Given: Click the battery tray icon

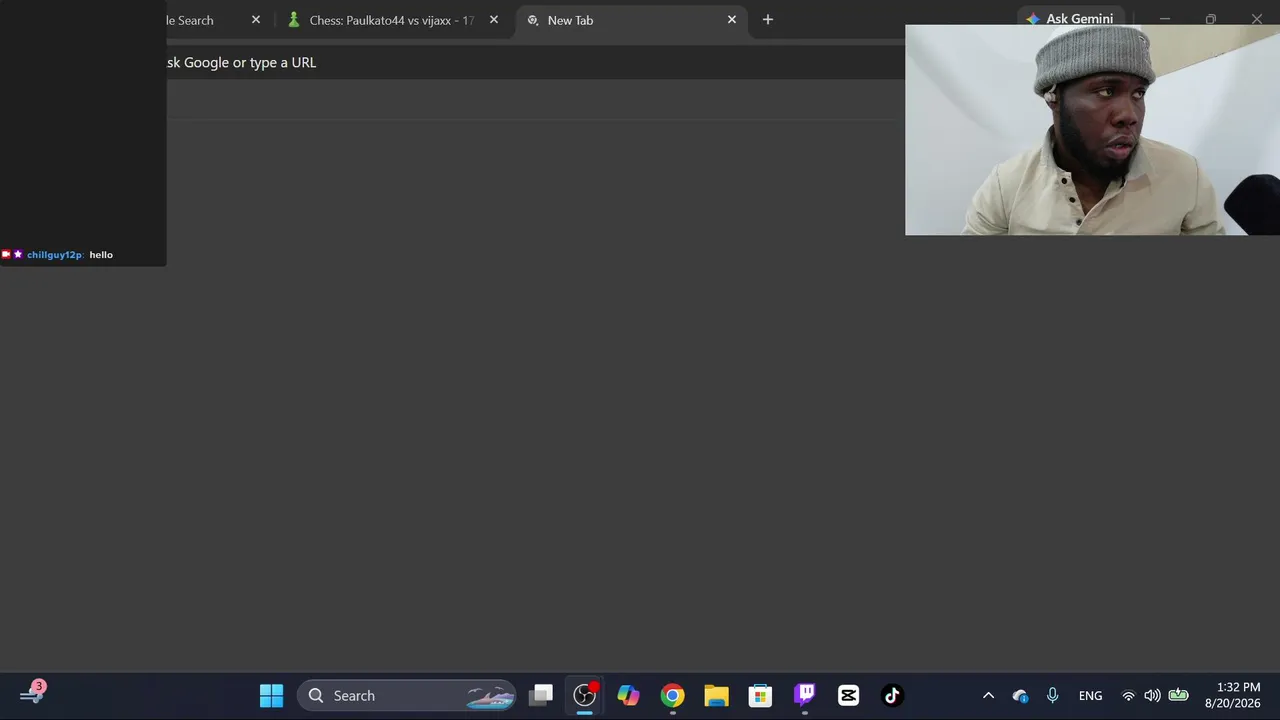Looking at the screenshot, I should click(x=1178, y=696).
